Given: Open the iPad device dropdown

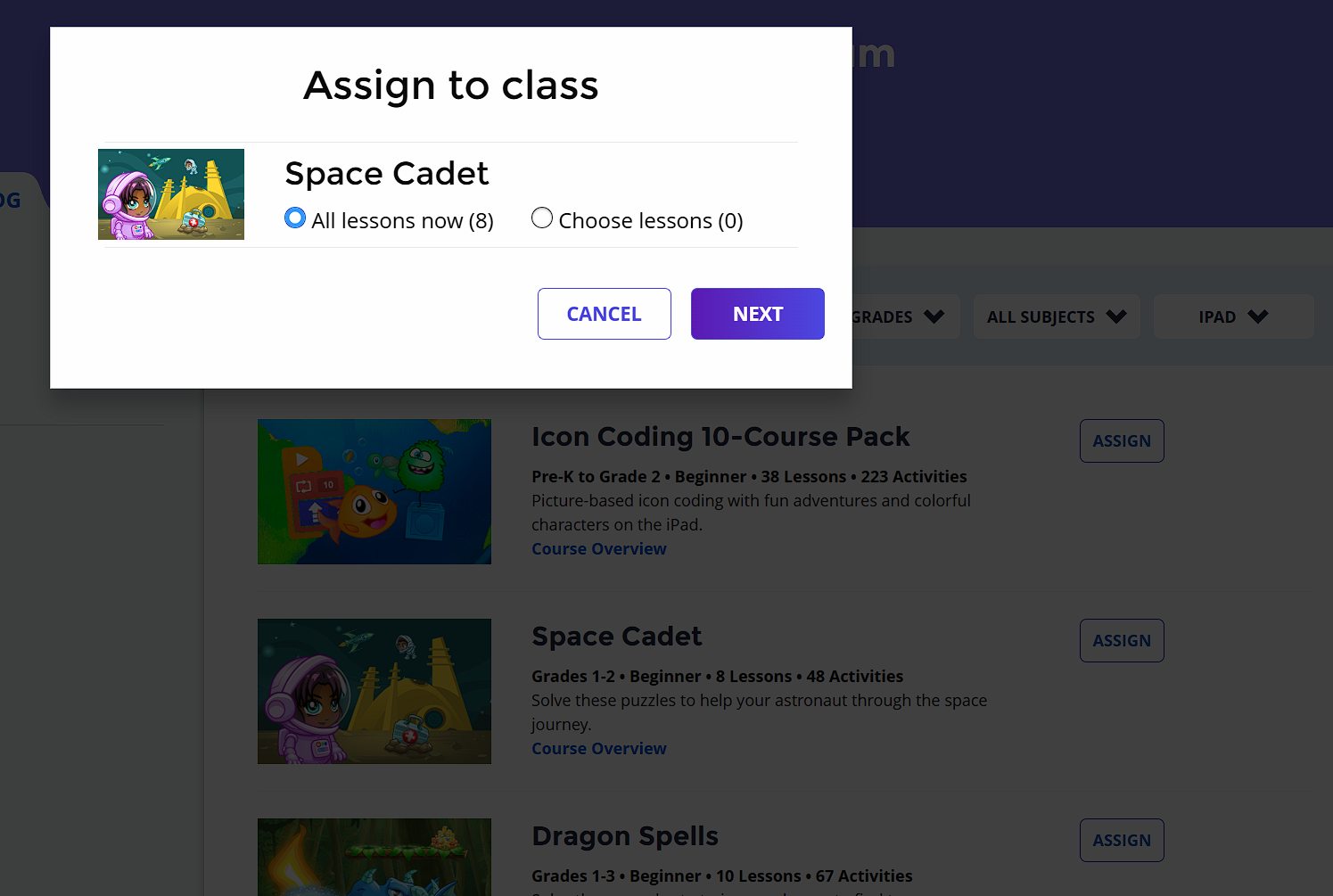Looking at the screenshot, I should pyautogui.click(x=1232, y=316).
